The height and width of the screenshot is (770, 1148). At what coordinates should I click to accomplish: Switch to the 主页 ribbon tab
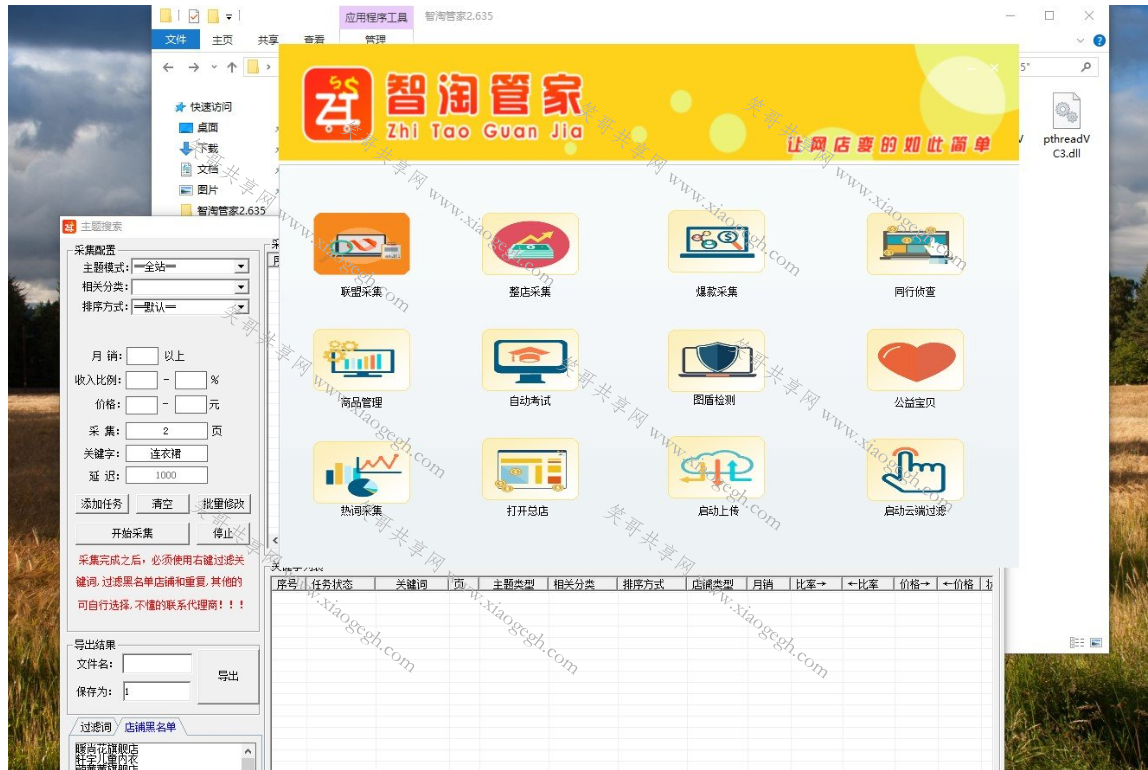tap(223, 40)
